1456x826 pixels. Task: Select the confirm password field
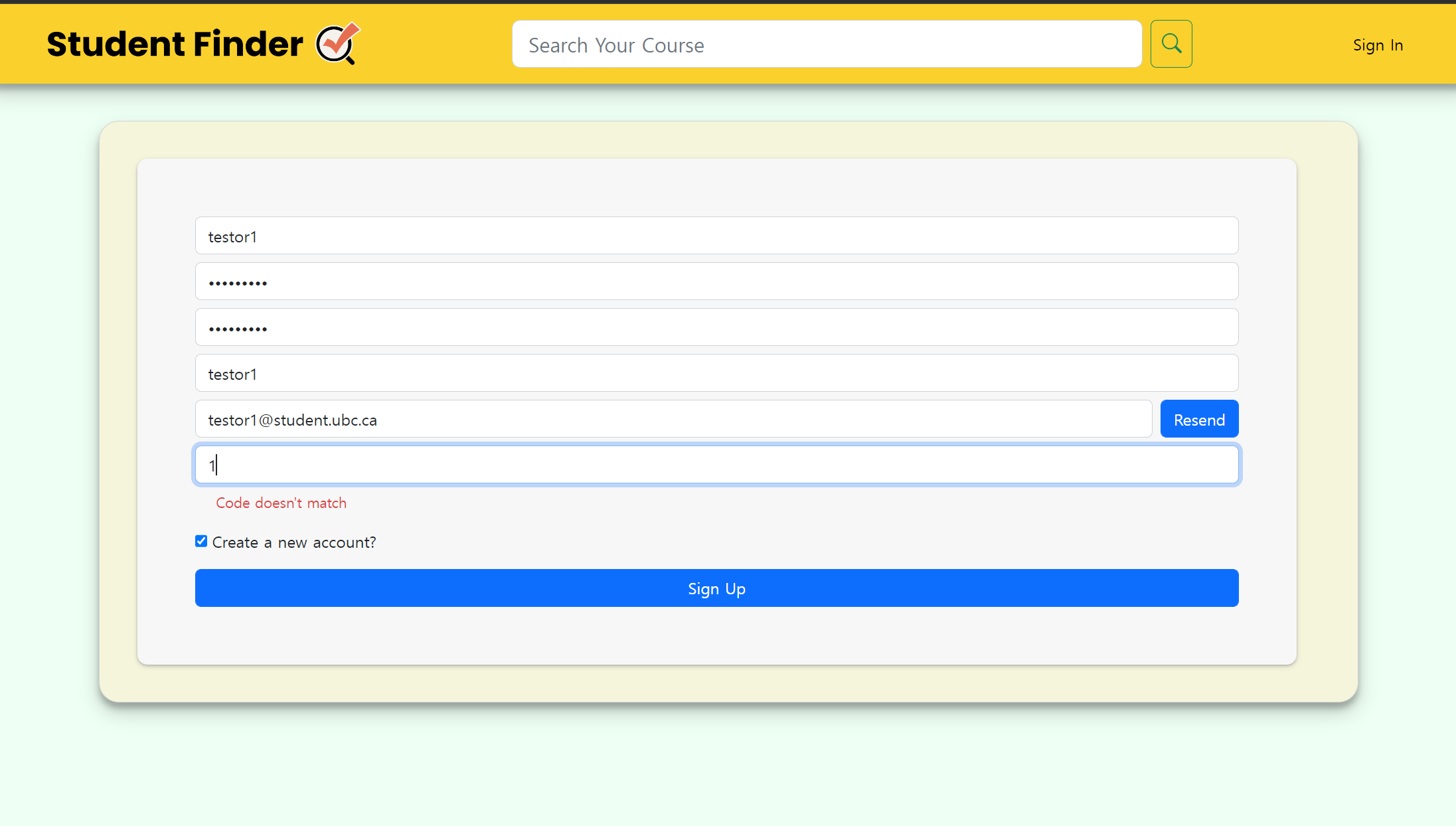pyautogui.click(x=716, y=327)
